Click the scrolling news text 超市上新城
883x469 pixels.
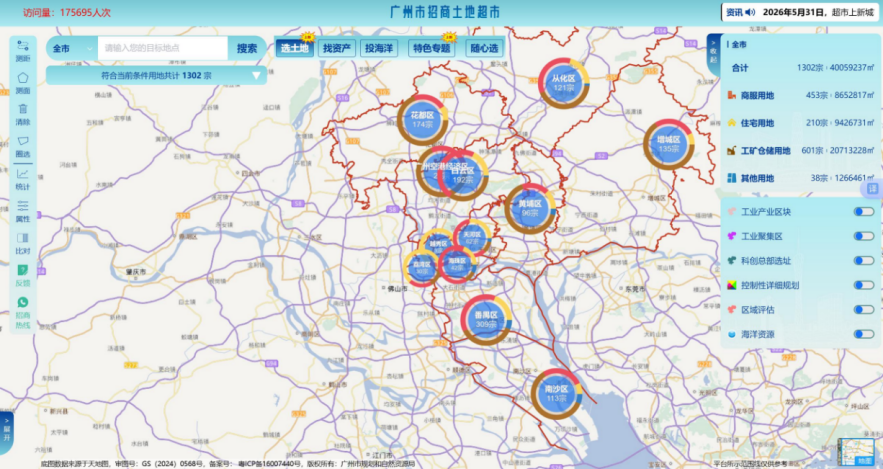coord(853,12)
